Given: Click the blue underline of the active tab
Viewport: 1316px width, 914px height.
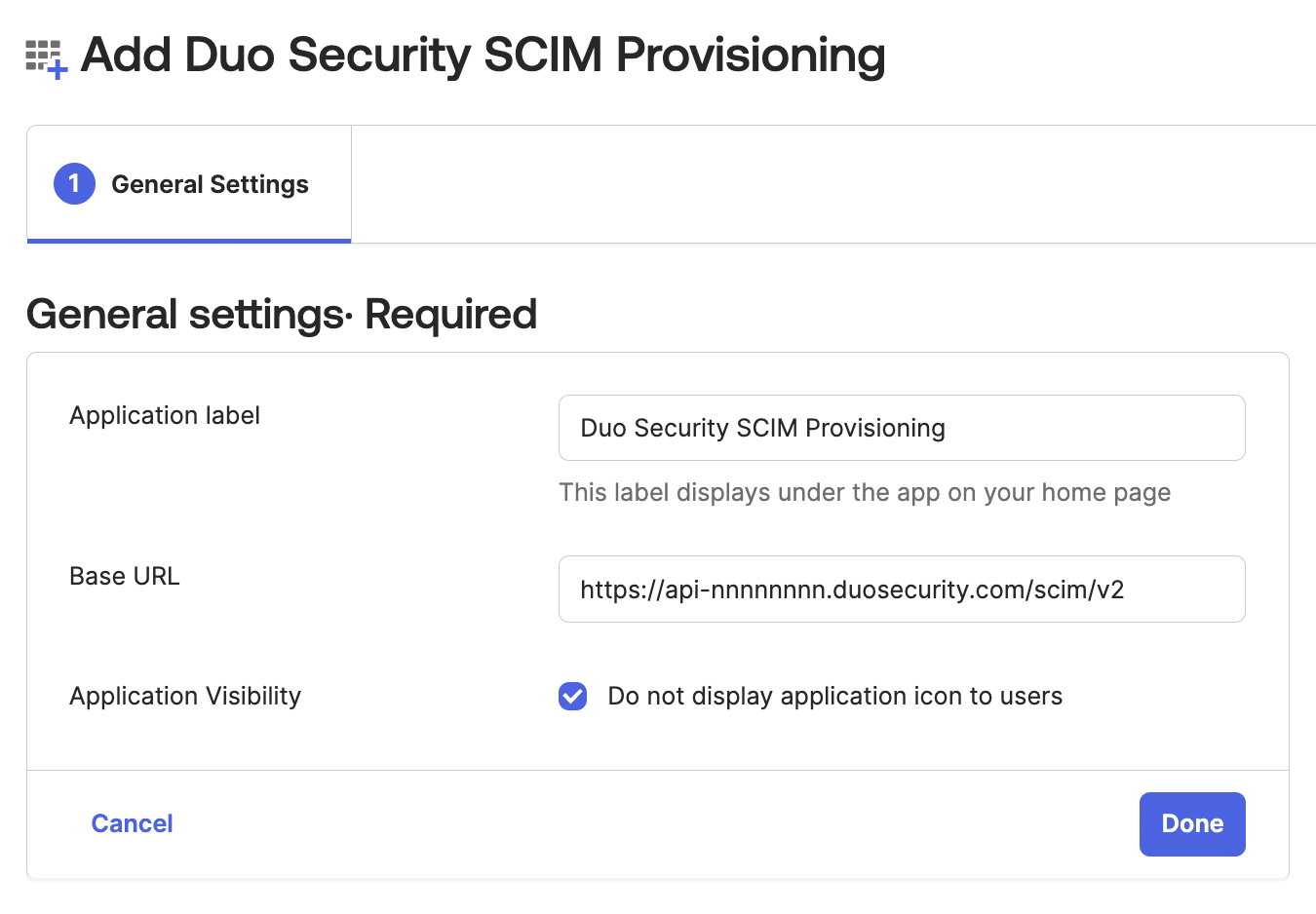Looking at the screenshot, I should 188,240.
